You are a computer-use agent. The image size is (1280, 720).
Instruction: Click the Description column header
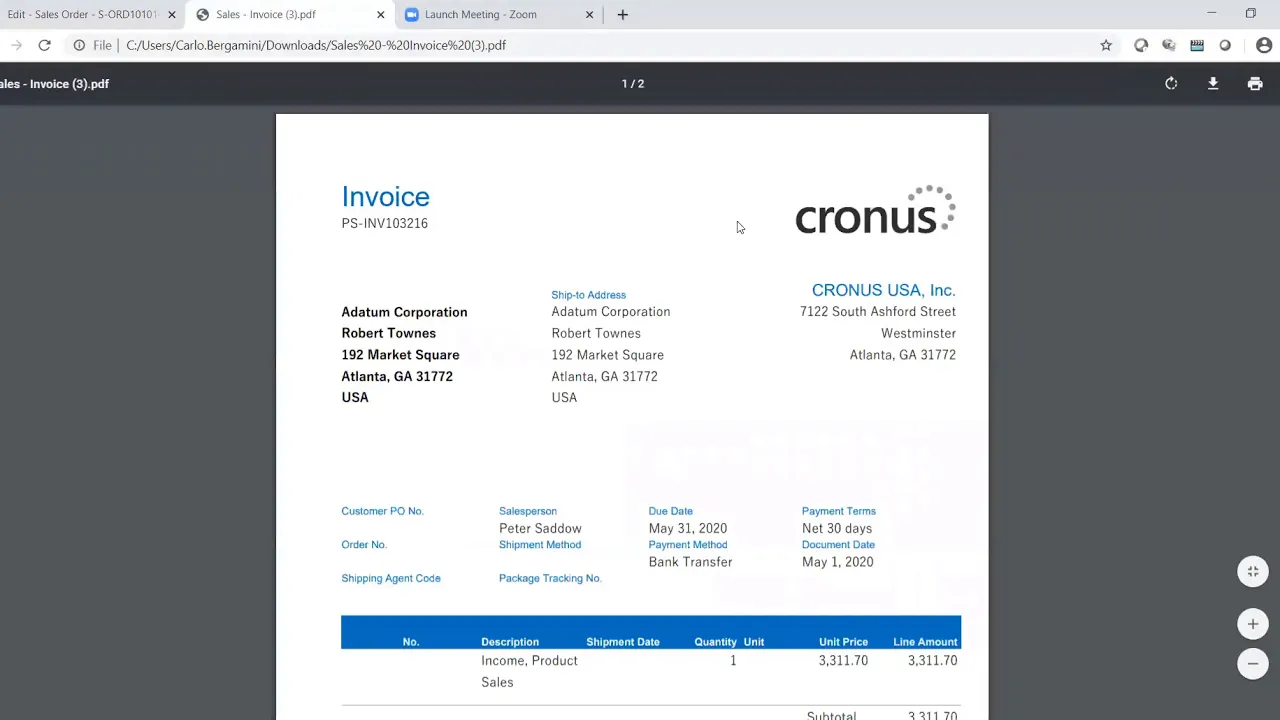[510, 642]
